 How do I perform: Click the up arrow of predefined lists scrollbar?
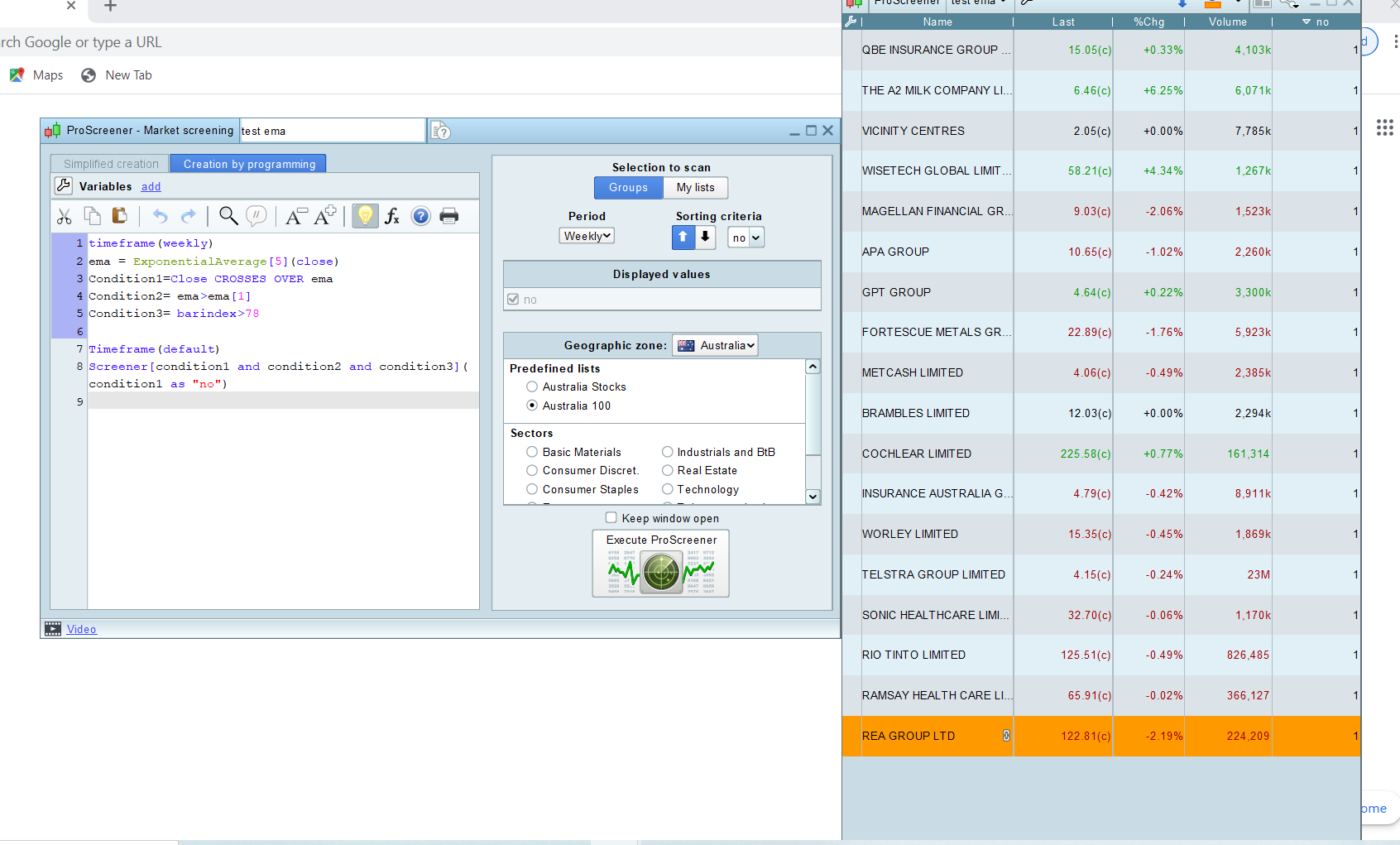[813, 367]
